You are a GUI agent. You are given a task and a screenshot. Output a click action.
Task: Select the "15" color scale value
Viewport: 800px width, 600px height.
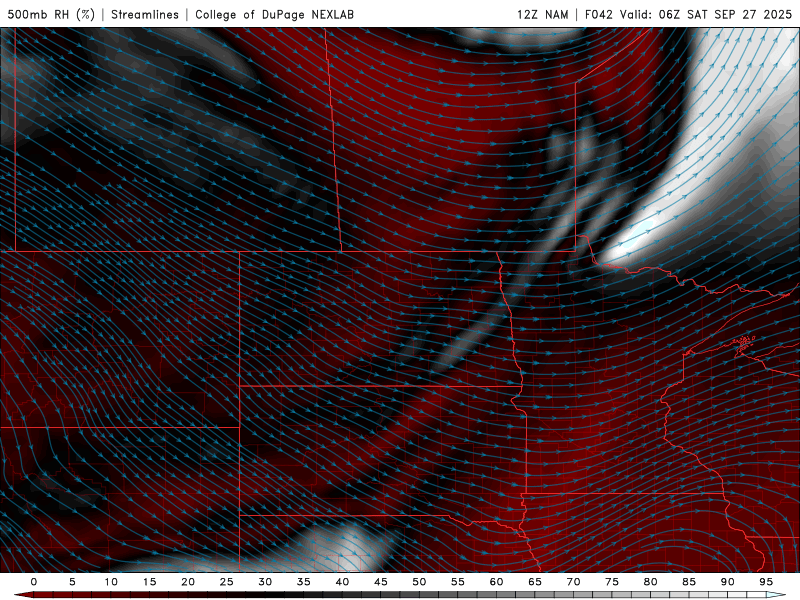(149, 582)
